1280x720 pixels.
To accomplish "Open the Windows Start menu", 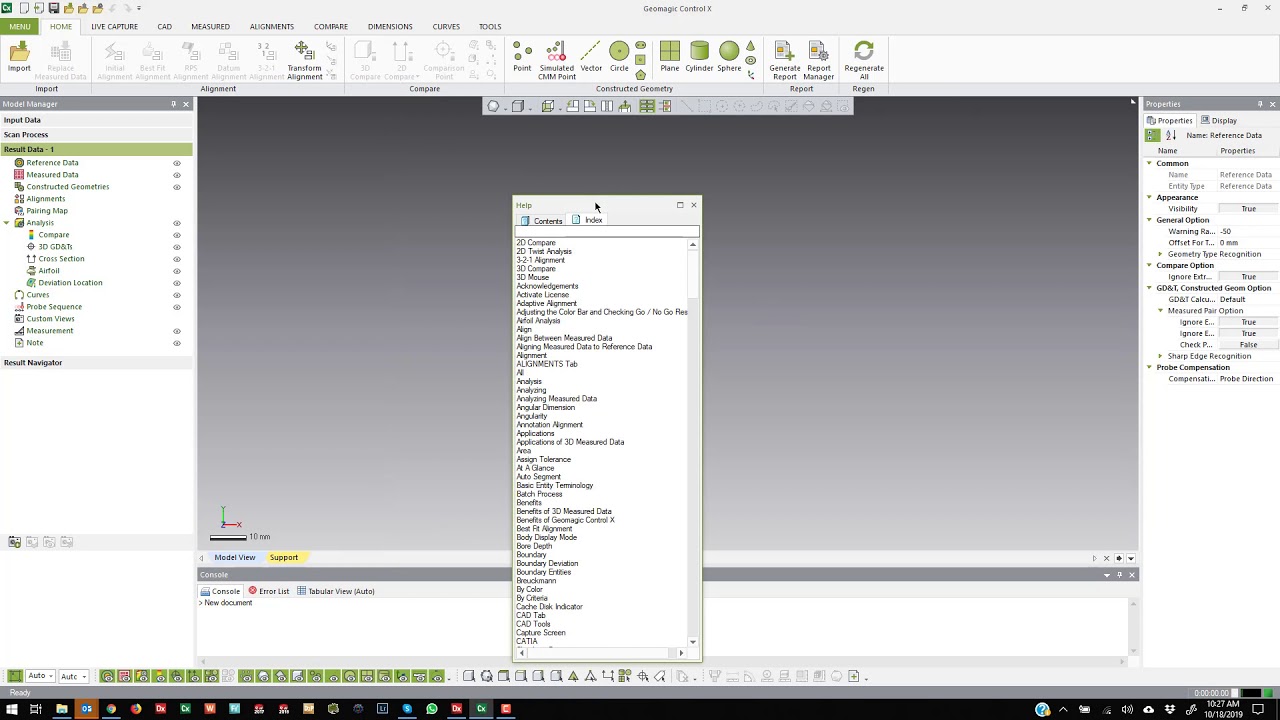I will tap(12, 709).
